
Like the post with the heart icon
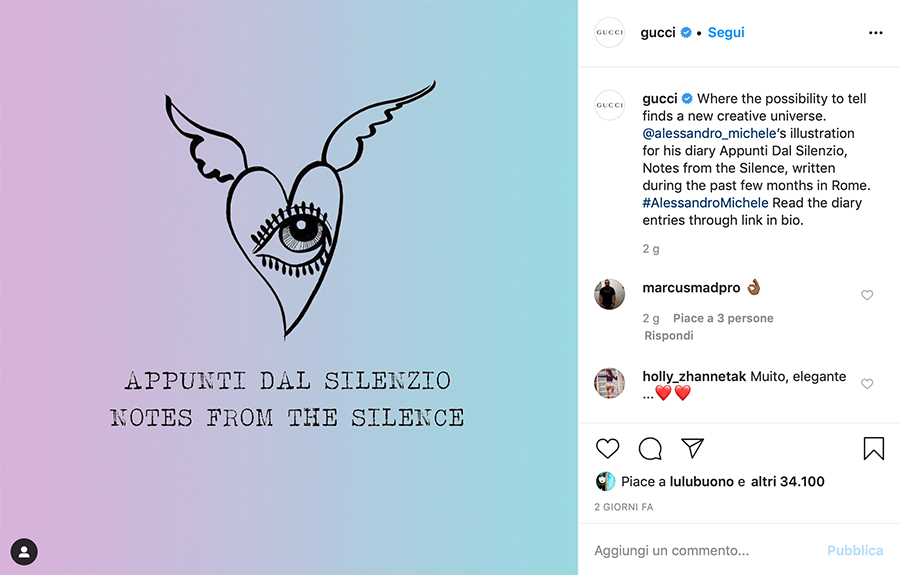click(x=607, y=448)
